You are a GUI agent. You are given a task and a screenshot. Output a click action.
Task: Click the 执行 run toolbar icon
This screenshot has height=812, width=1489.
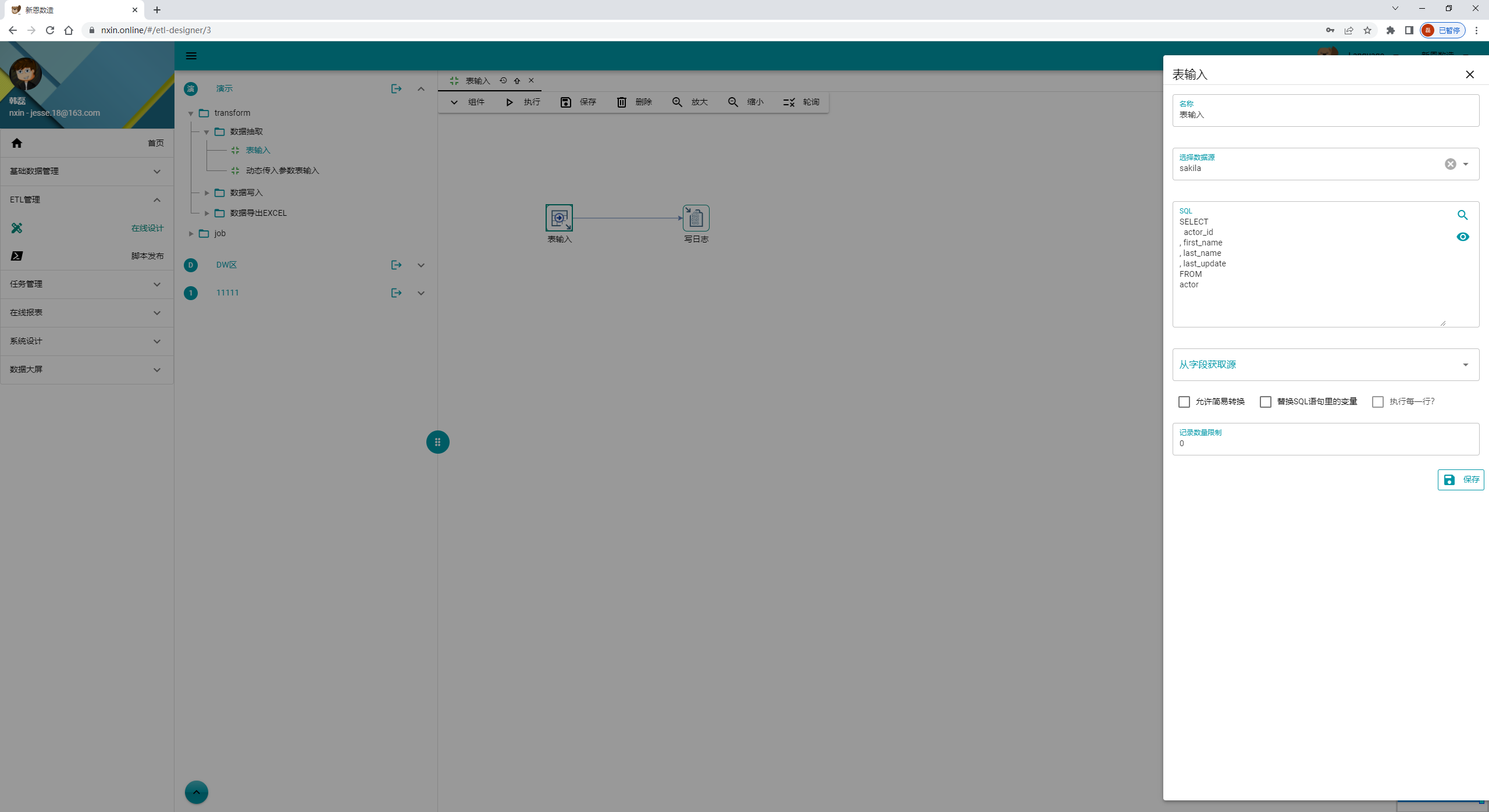(x=510, y=102)
